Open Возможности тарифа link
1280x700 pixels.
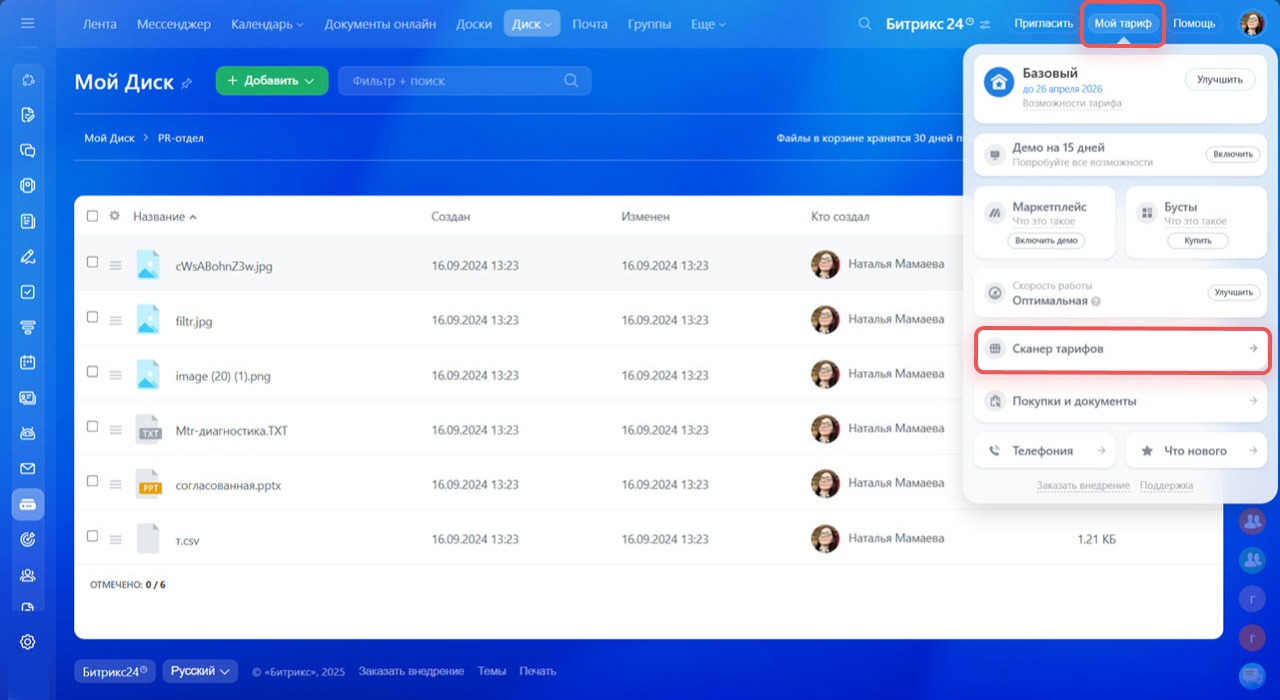click(1071, 104)
